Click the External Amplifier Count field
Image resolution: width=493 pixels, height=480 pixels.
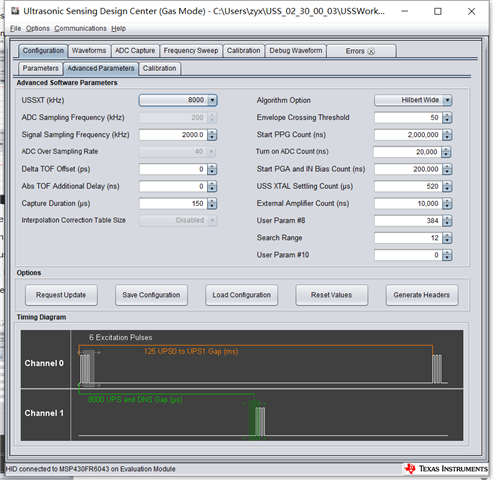pyautogui.click(x=408, y=203)
